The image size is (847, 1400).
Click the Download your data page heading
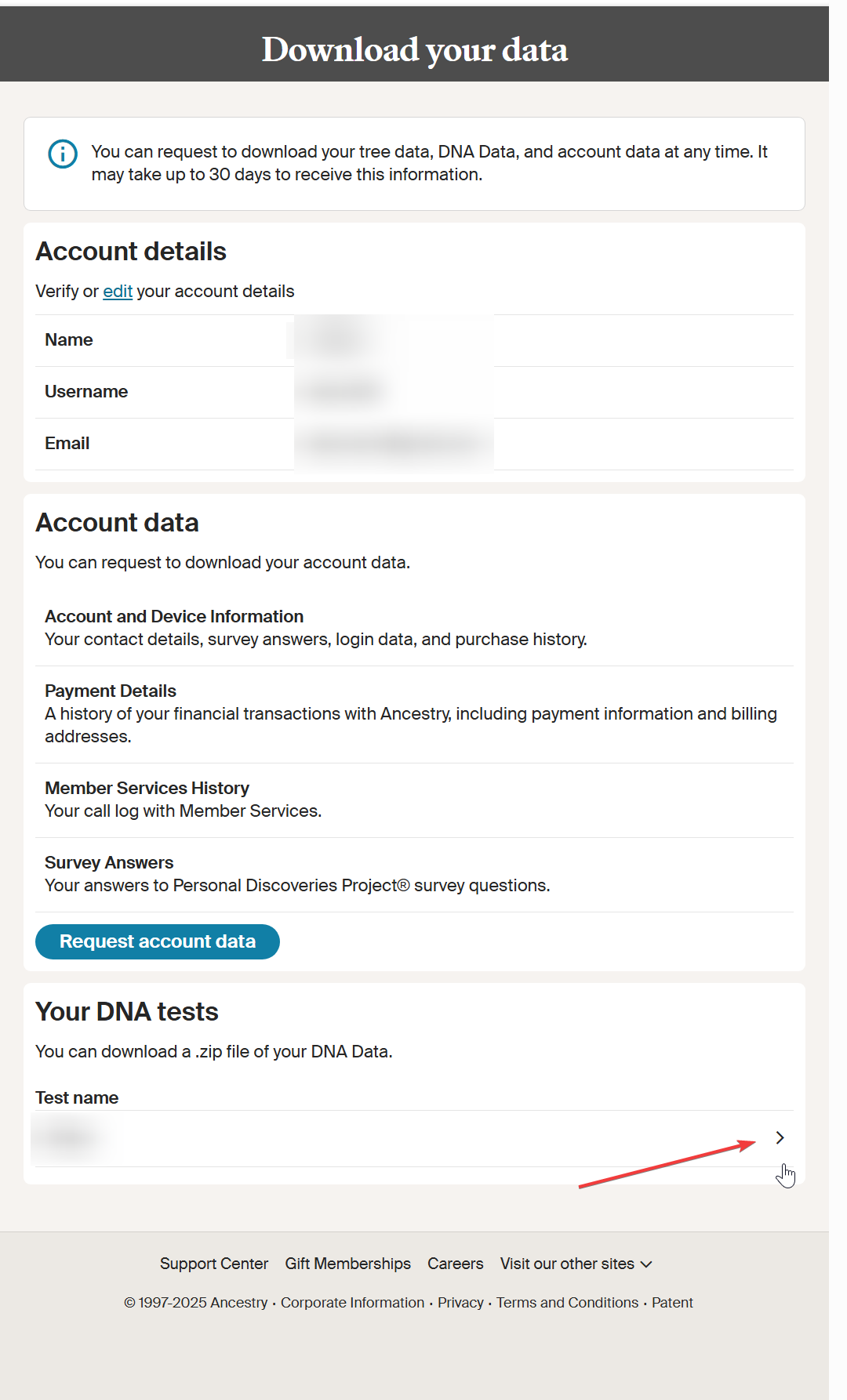pyautogui.click(x=414, y=49)
